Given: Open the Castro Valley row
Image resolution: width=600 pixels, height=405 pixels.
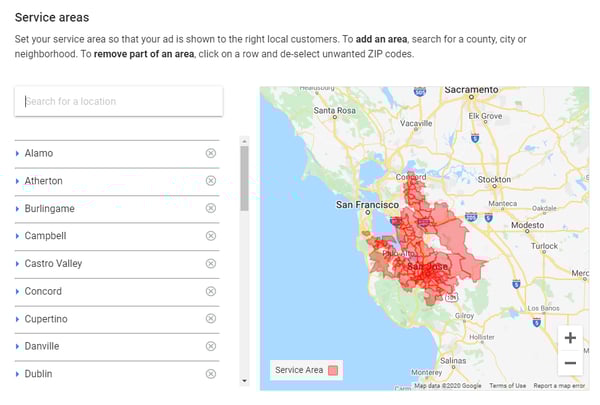Looking at the screenshot, I should (117, 264).
